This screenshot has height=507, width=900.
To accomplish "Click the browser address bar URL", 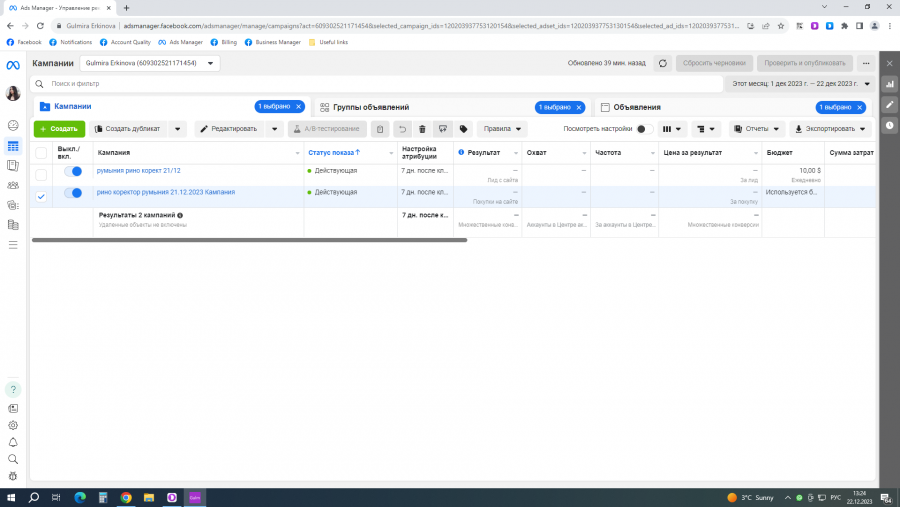I will pyautogui.click(x=430, y=26).
